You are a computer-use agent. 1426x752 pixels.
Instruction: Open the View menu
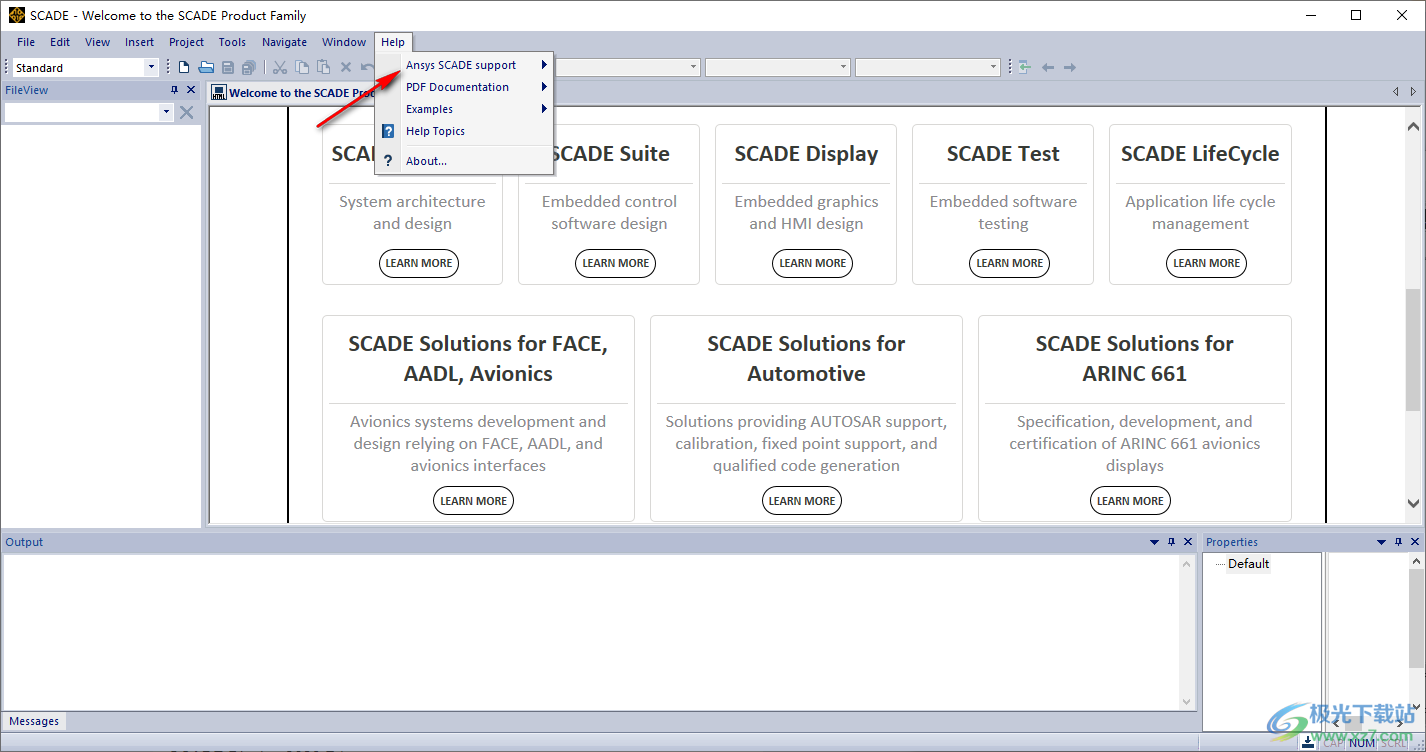(97, 42)
